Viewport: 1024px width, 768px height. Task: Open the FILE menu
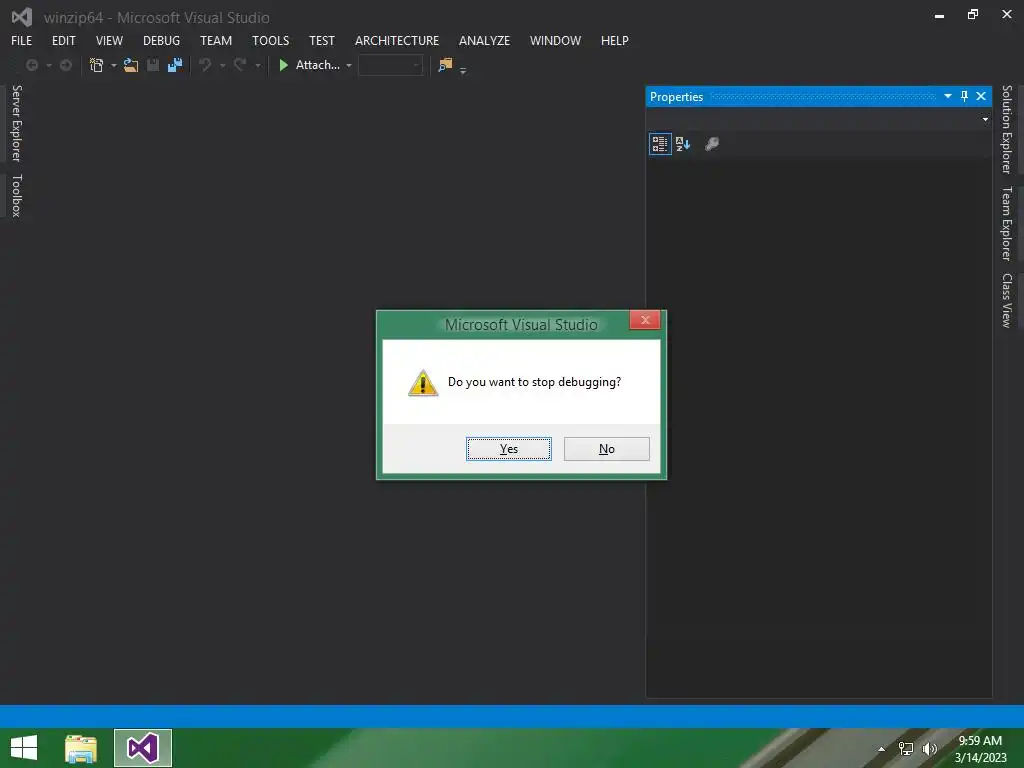click(22, 40)
